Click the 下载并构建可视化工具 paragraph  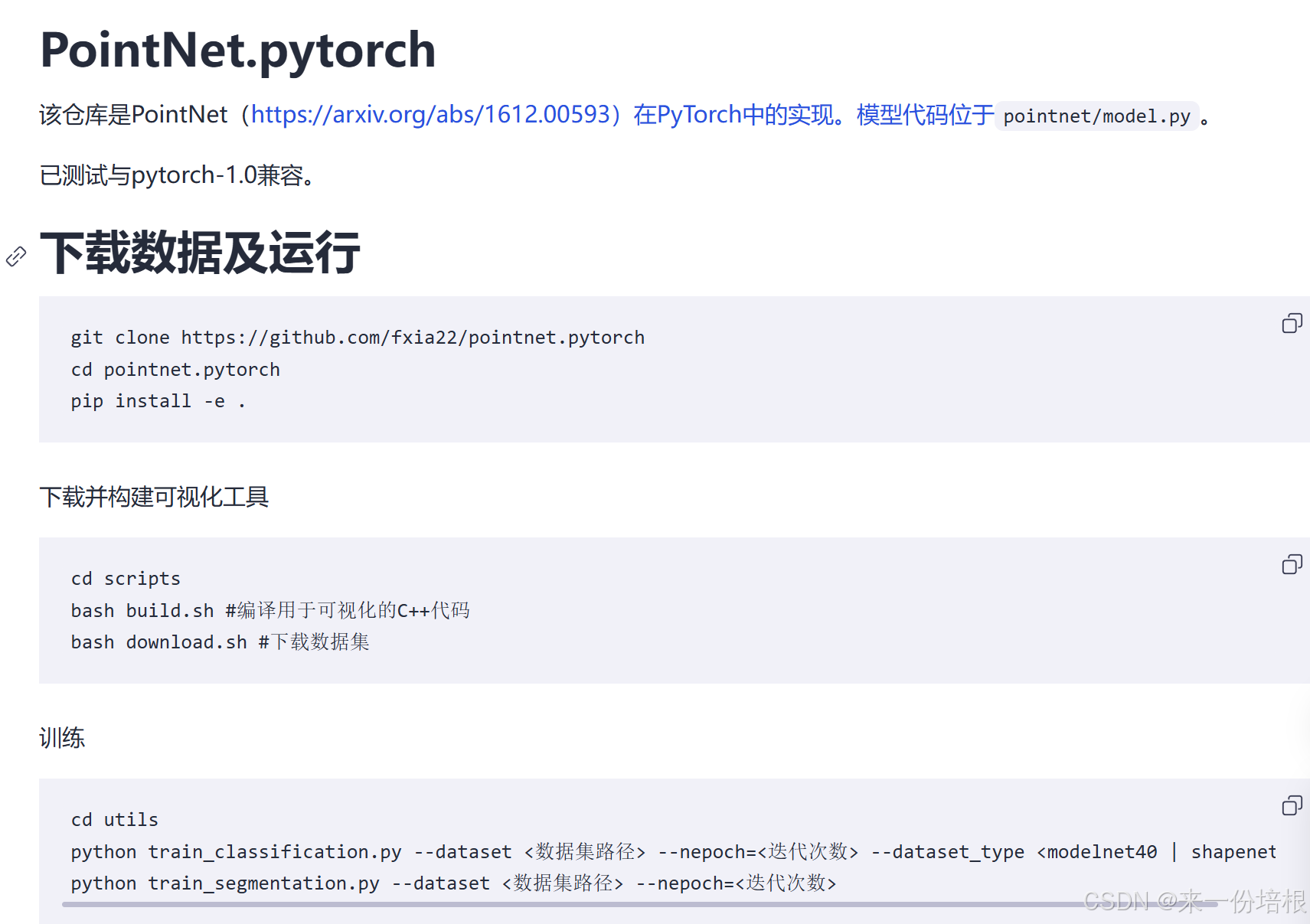point(154,497)
